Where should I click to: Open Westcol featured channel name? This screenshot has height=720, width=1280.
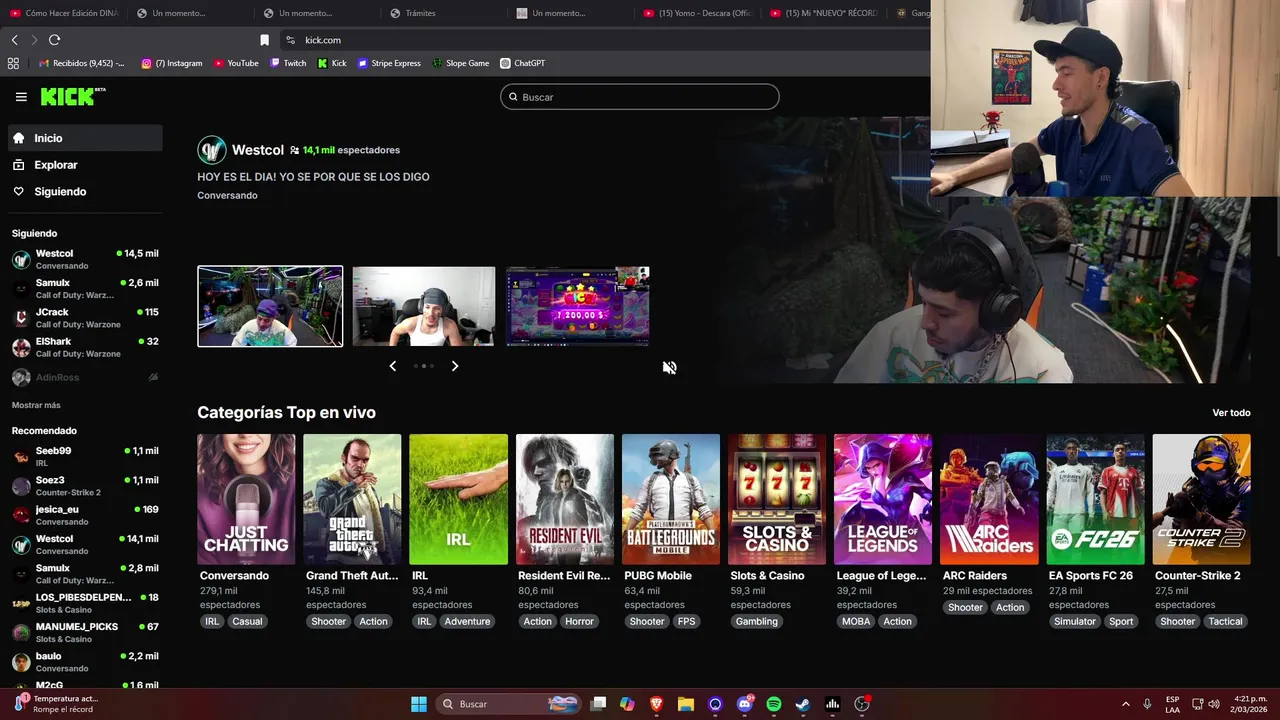tap(258, 150)
